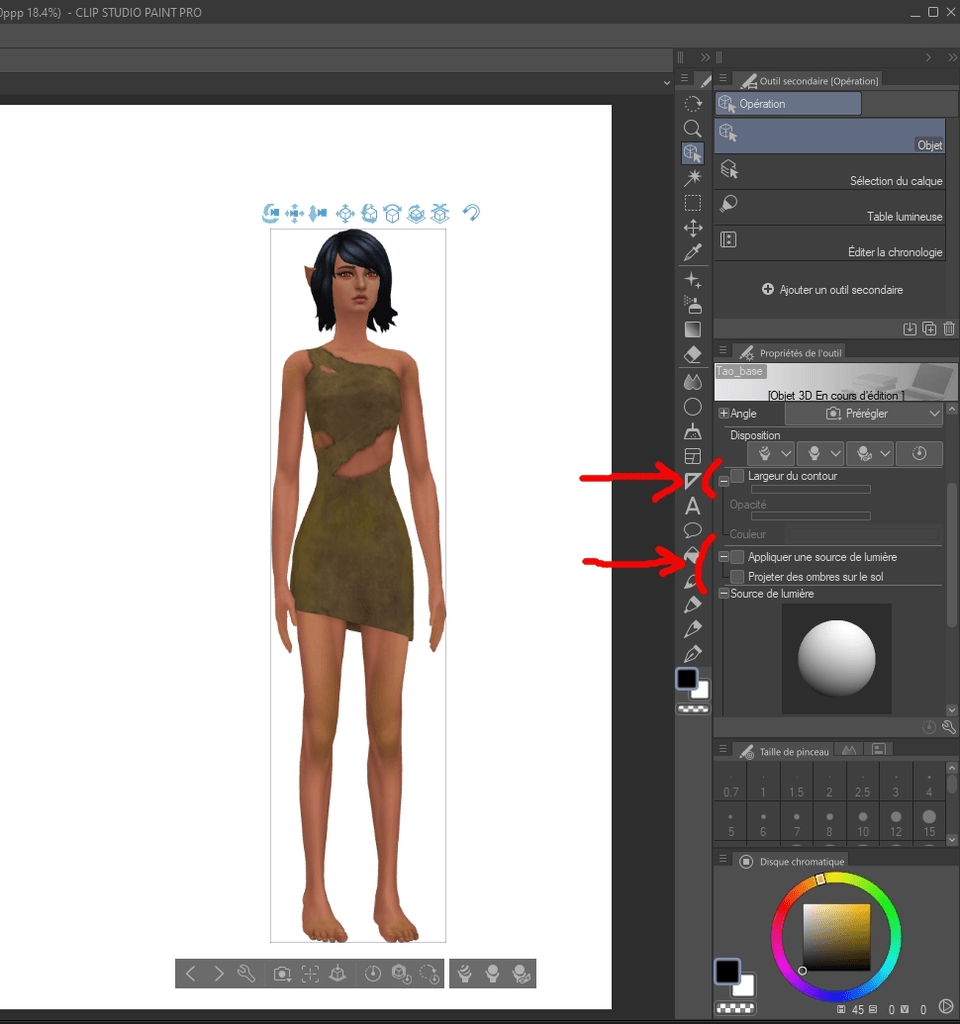Click the camera capture icon below the model

pos(281,973)
